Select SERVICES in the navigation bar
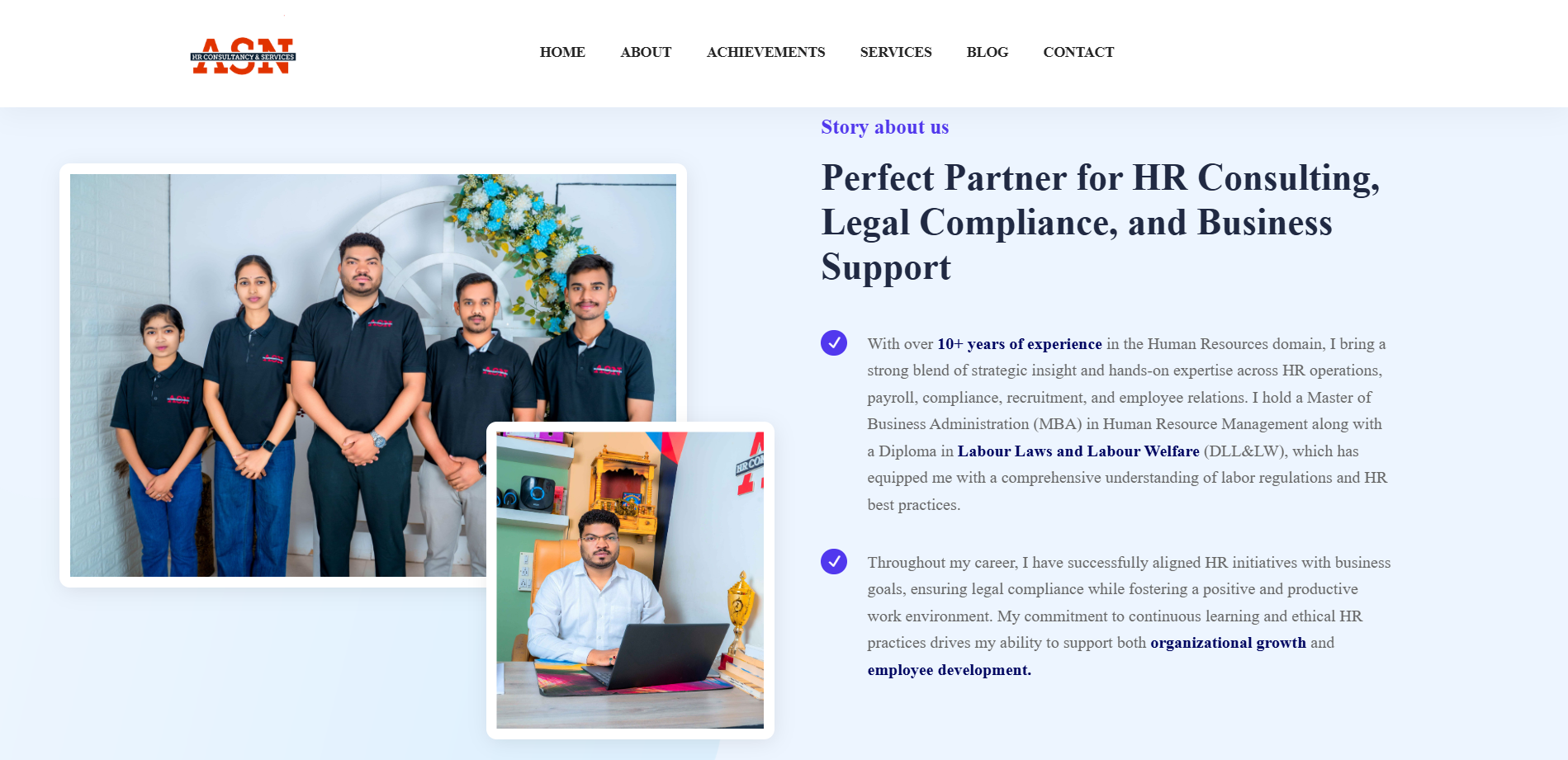Screen dimensions: 1568x760 coord(896,52)
